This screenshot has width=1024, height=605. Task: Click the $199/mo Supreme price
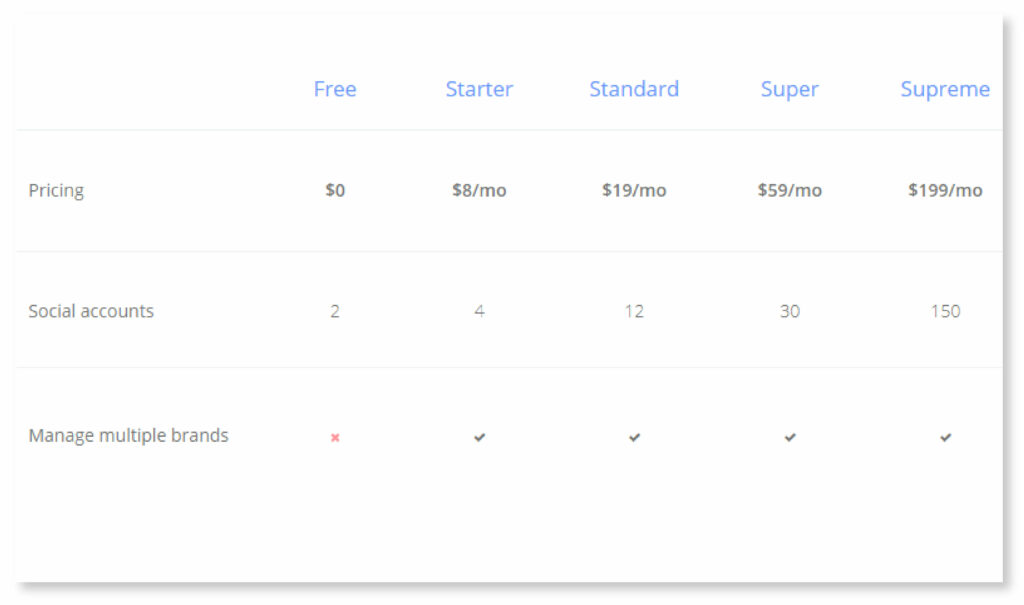(945, 190)
